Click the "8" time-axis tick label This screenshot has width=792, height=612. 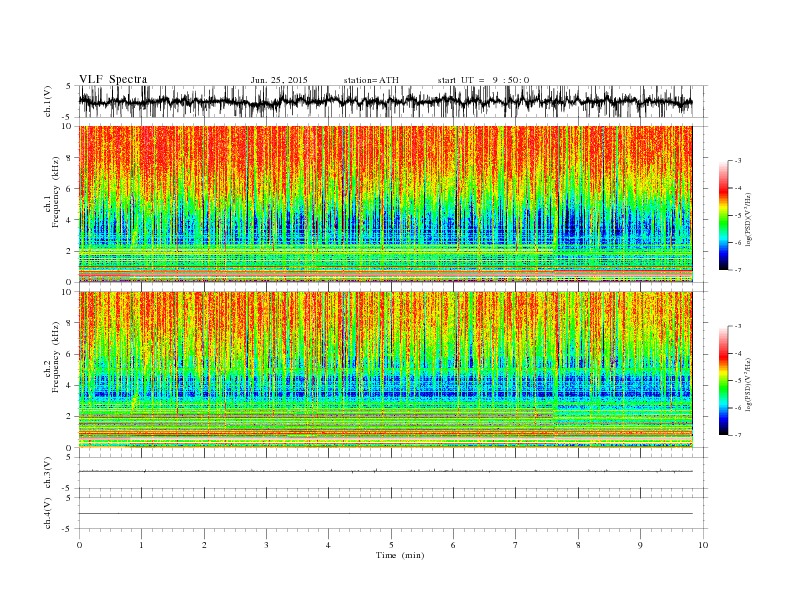(x=578, y=545)
